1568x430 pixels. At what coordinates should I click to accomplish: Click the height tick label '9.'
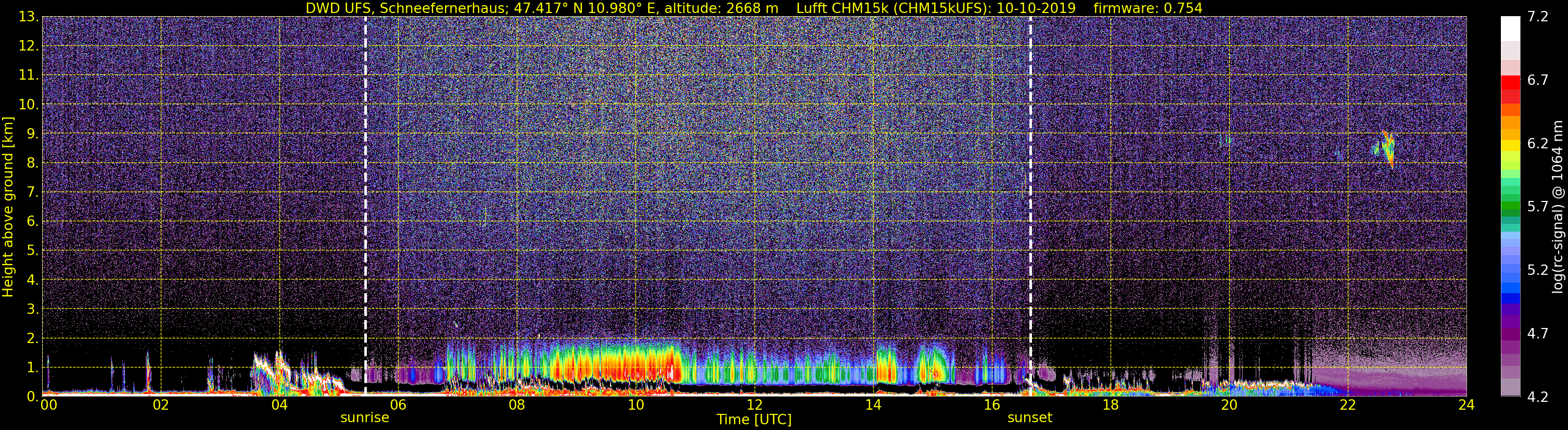coord(32,134)
